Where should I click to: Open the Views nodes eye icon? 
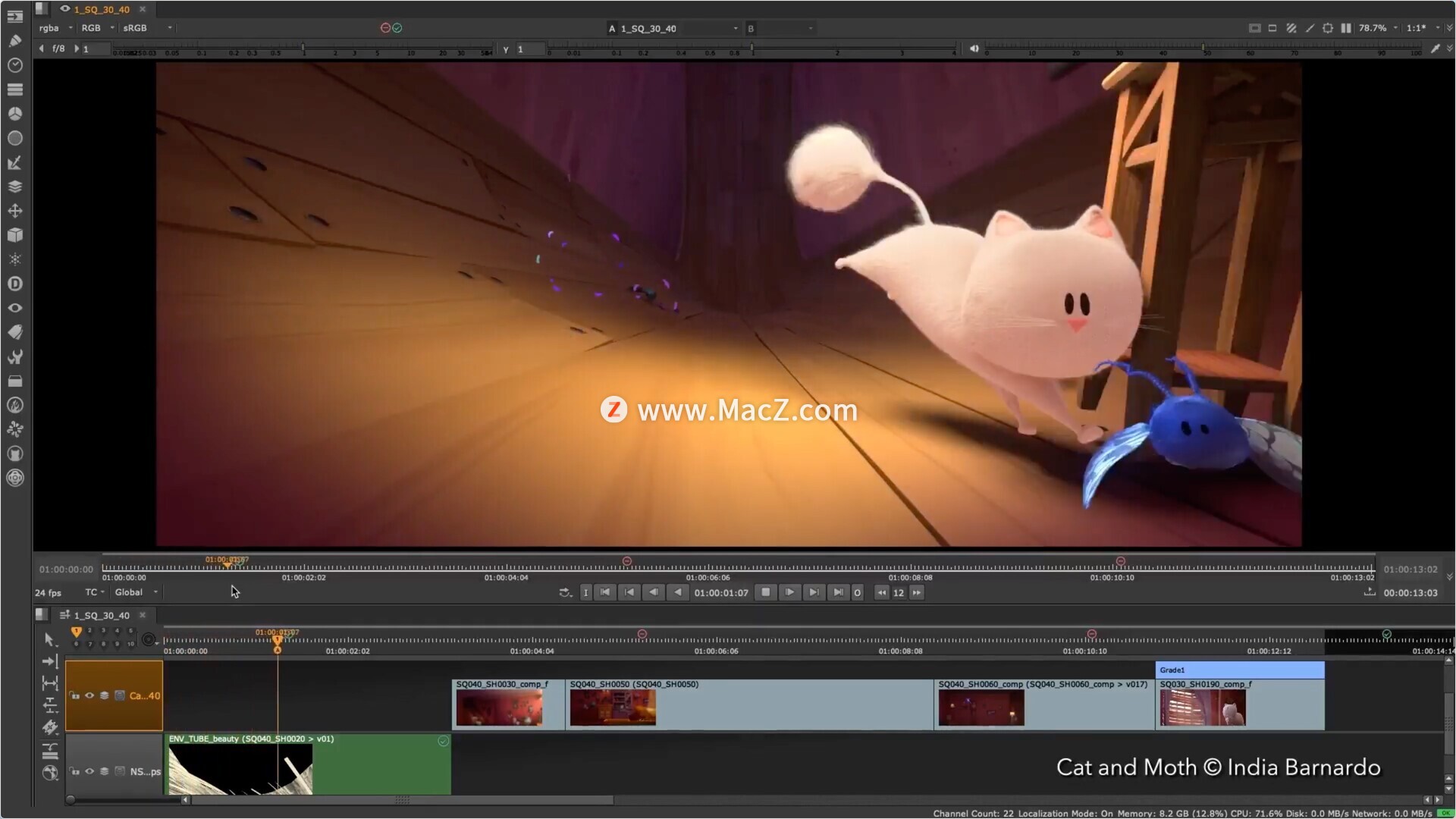tap(14, 308)
